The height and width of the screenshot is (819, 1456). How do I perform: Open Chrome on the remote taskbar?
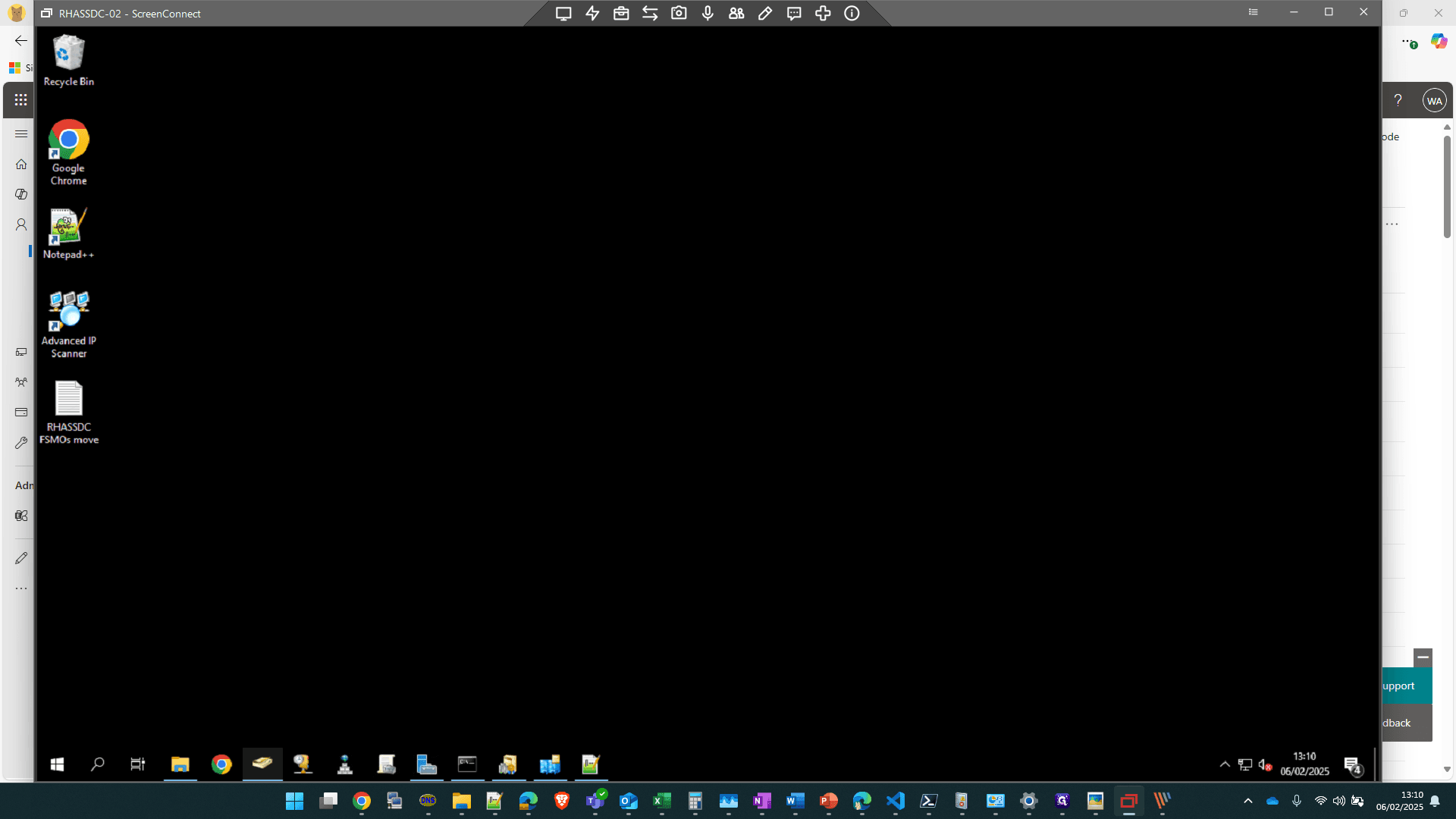click(221, 764)
